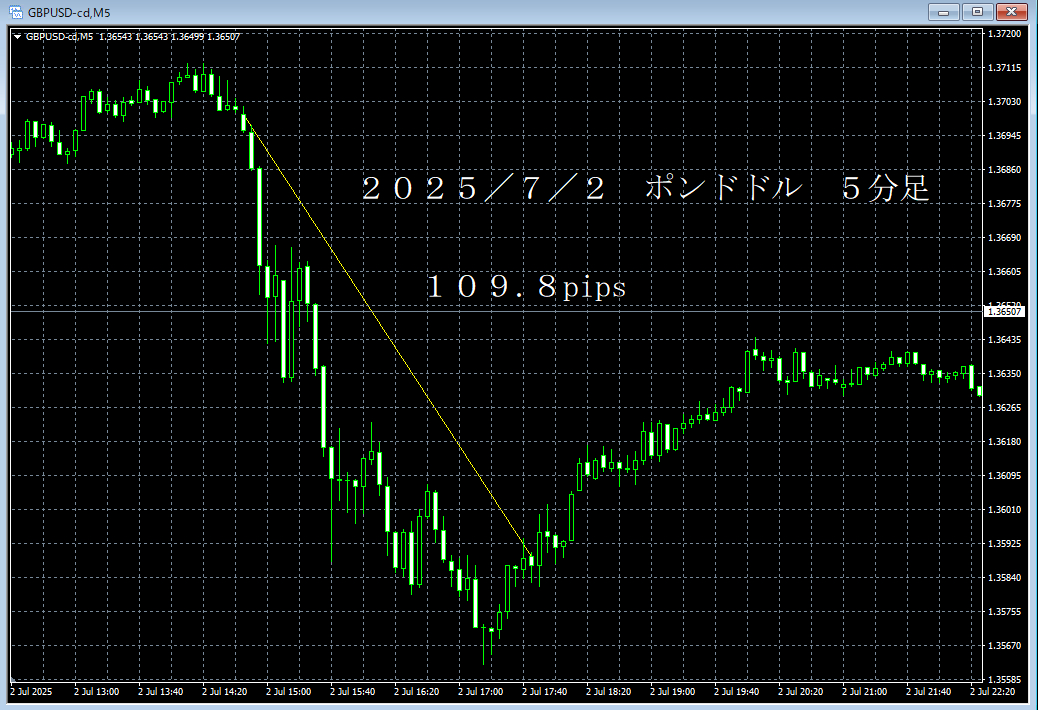Click price scale value 1.36095
This screenshot has height=710, width=1038.
(1004, 476)
